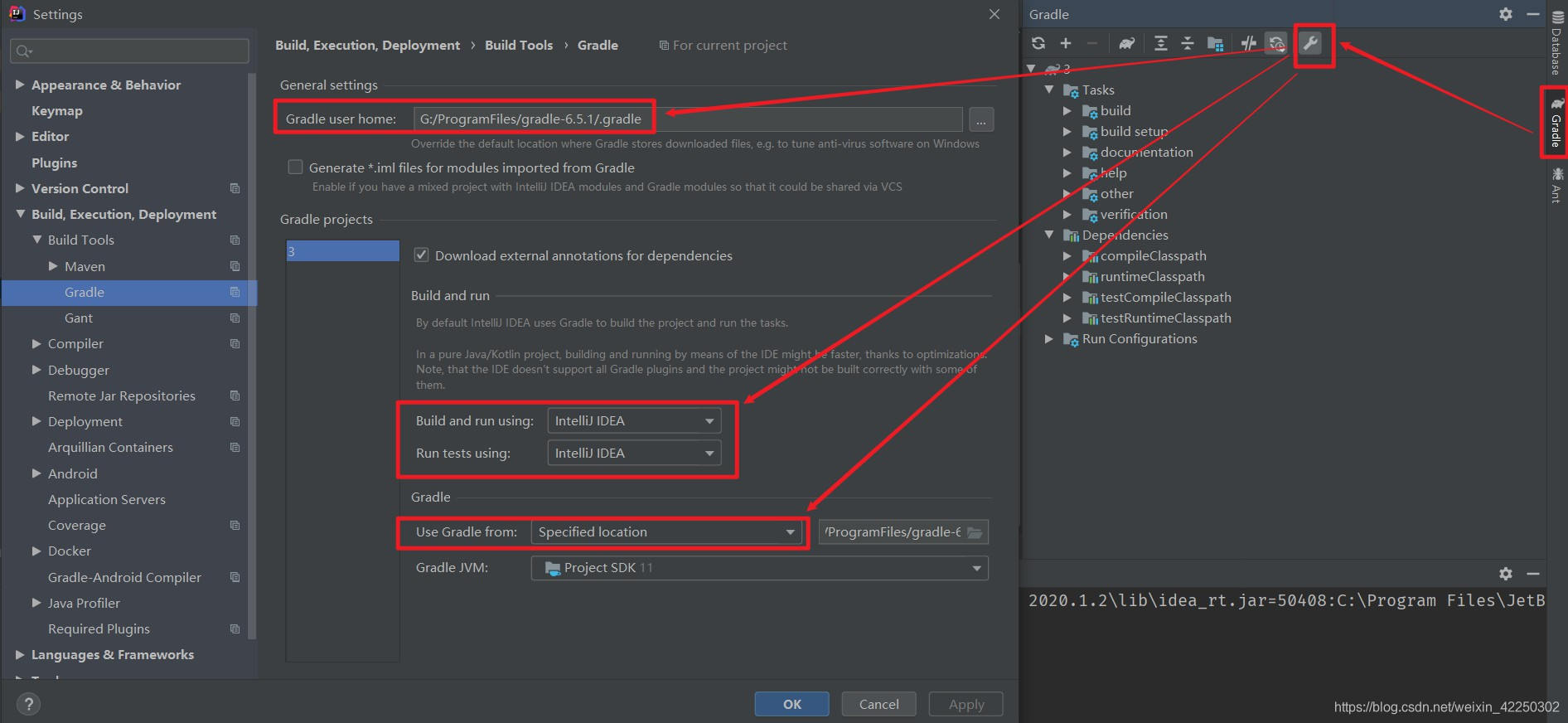The height and width of the screenshot is (723, 1568).
Task: Open the Gradle side tool window tab
Action: tap(1557, 123)
